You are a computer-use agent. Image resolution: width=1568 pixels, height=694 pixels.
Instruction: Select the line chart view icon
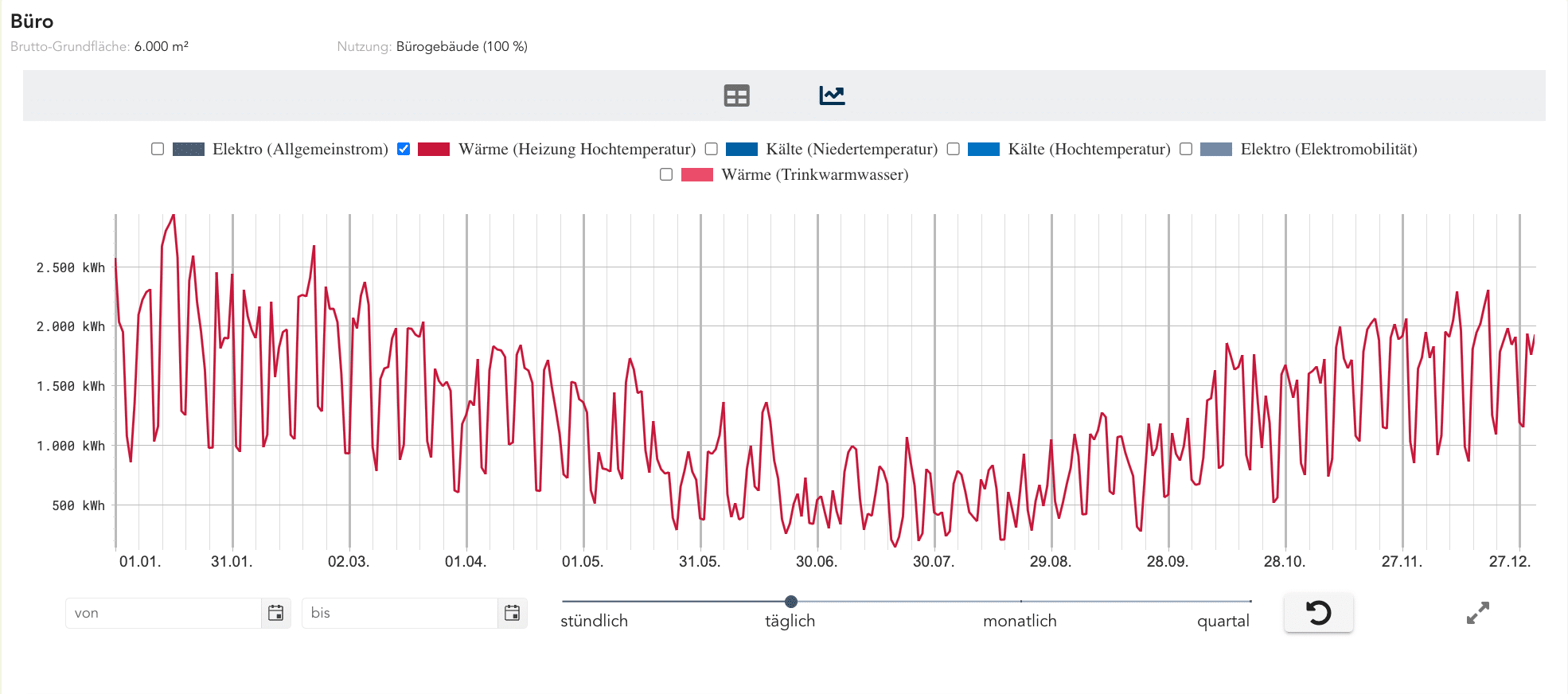click(x=832, y=96)
